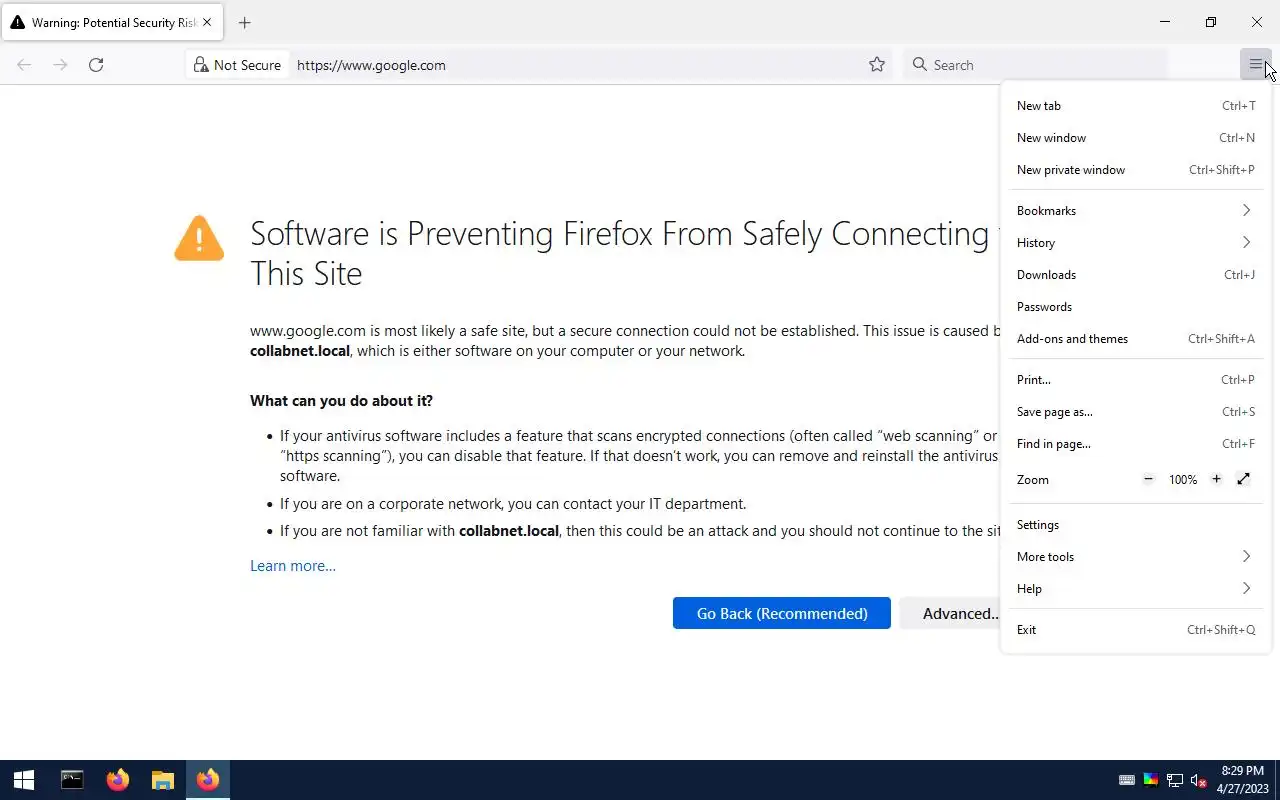
Task: Click the muted volume tray icon
Action: [1199, 780]
